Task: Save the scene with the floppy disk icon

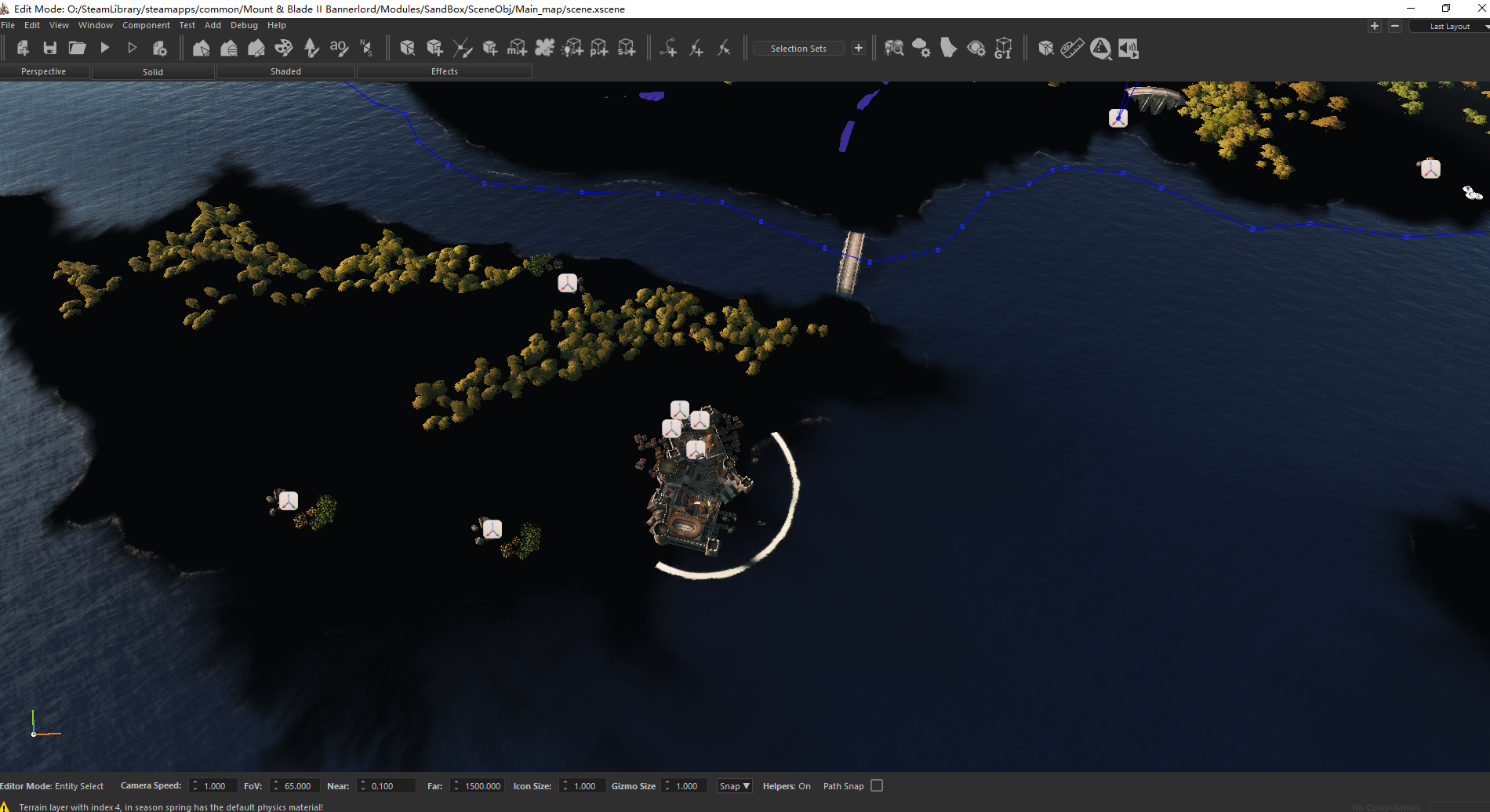Action: pyautogui.click(x=50, y=48)
